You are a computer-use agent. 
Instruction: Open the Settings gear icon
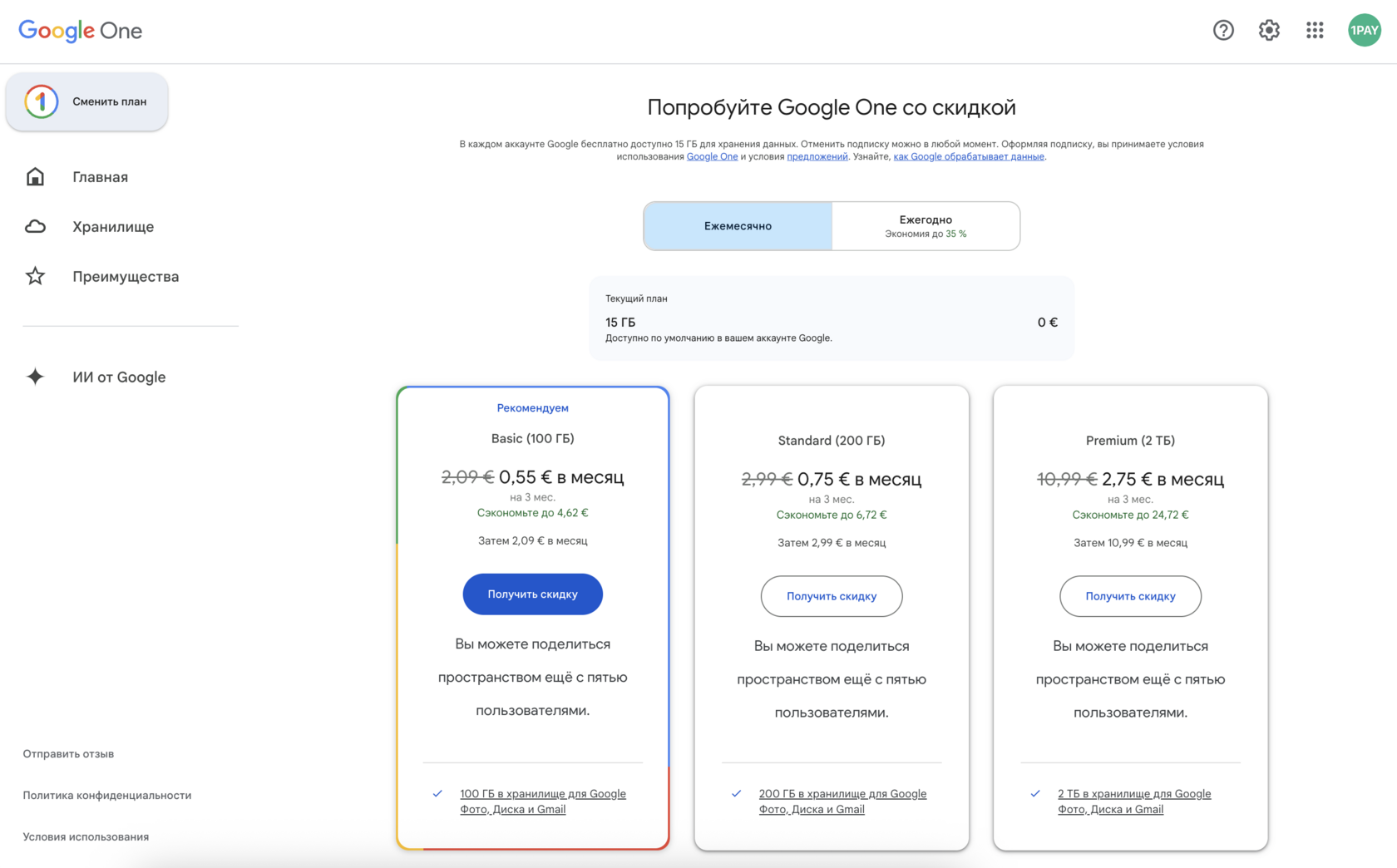(x=1269, y=31)
